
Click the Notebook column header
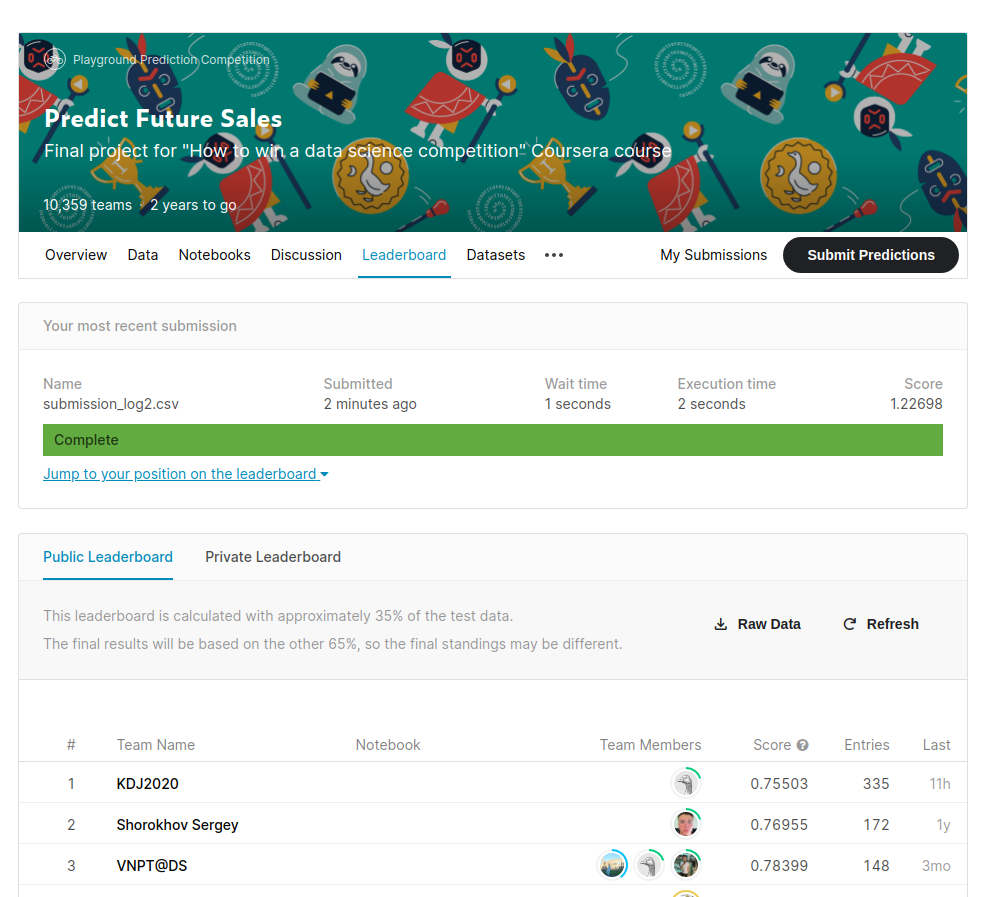[387, 745]
